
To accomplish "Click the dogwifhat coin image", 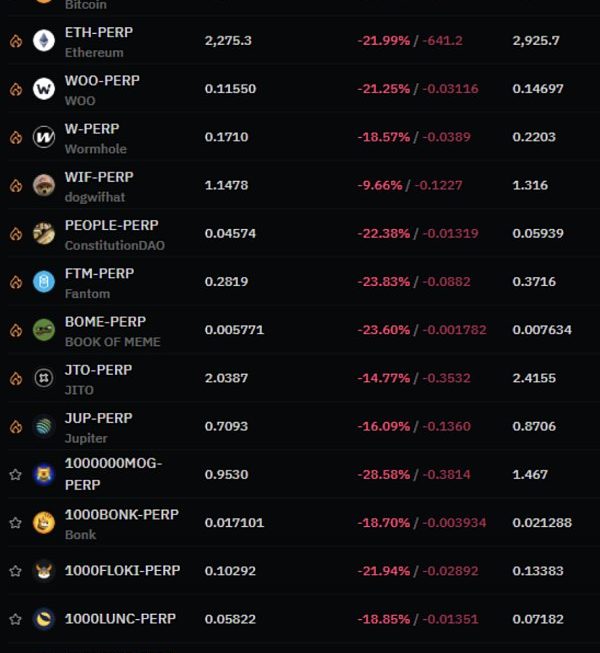I will pyautogui.click(x=44, y=185).
